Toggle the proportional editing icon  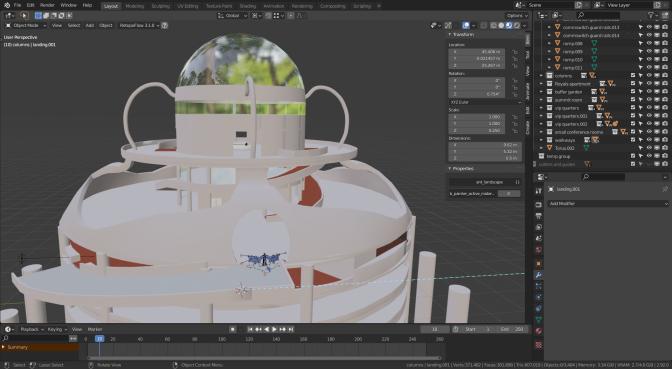click(x=291, y=15)
